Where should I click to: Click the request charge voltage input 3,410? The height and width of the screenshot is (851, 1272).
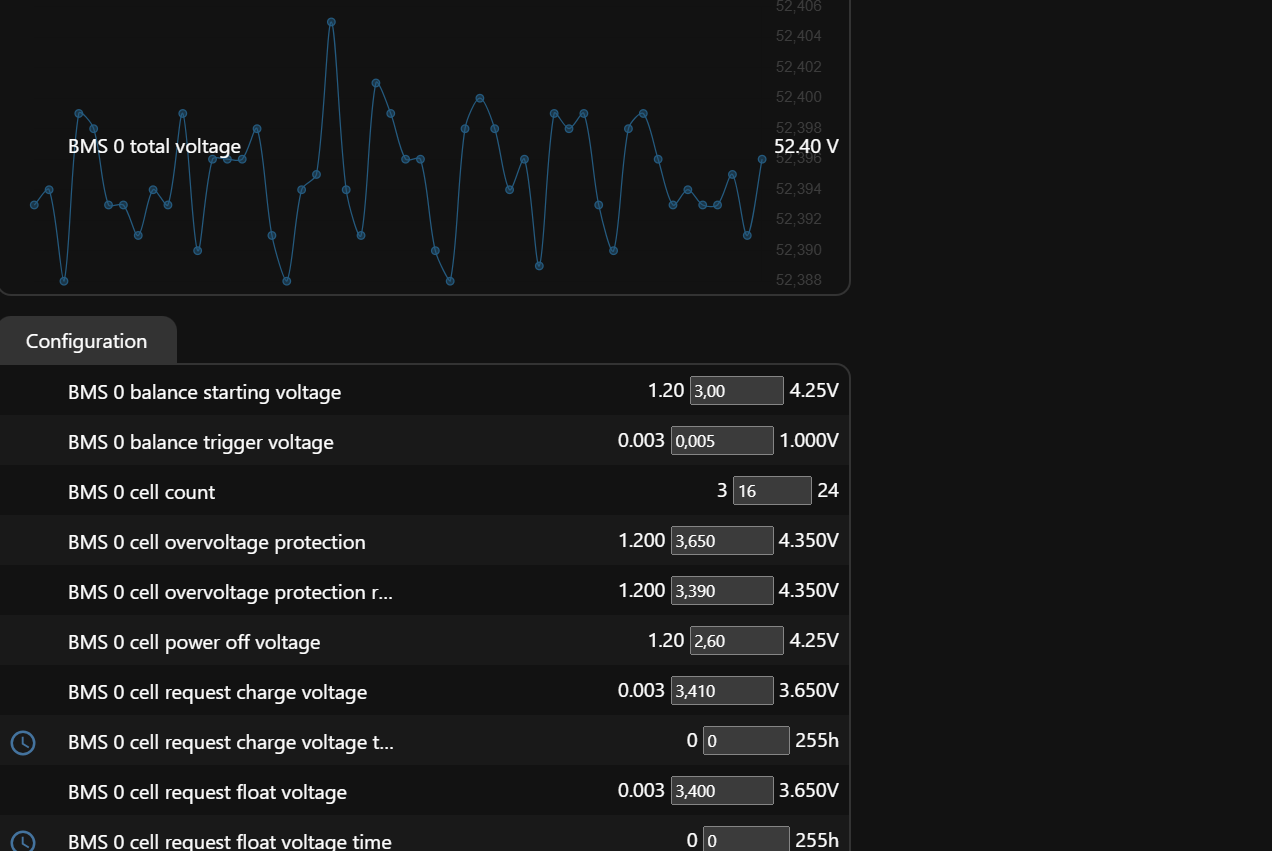point(722,691)
